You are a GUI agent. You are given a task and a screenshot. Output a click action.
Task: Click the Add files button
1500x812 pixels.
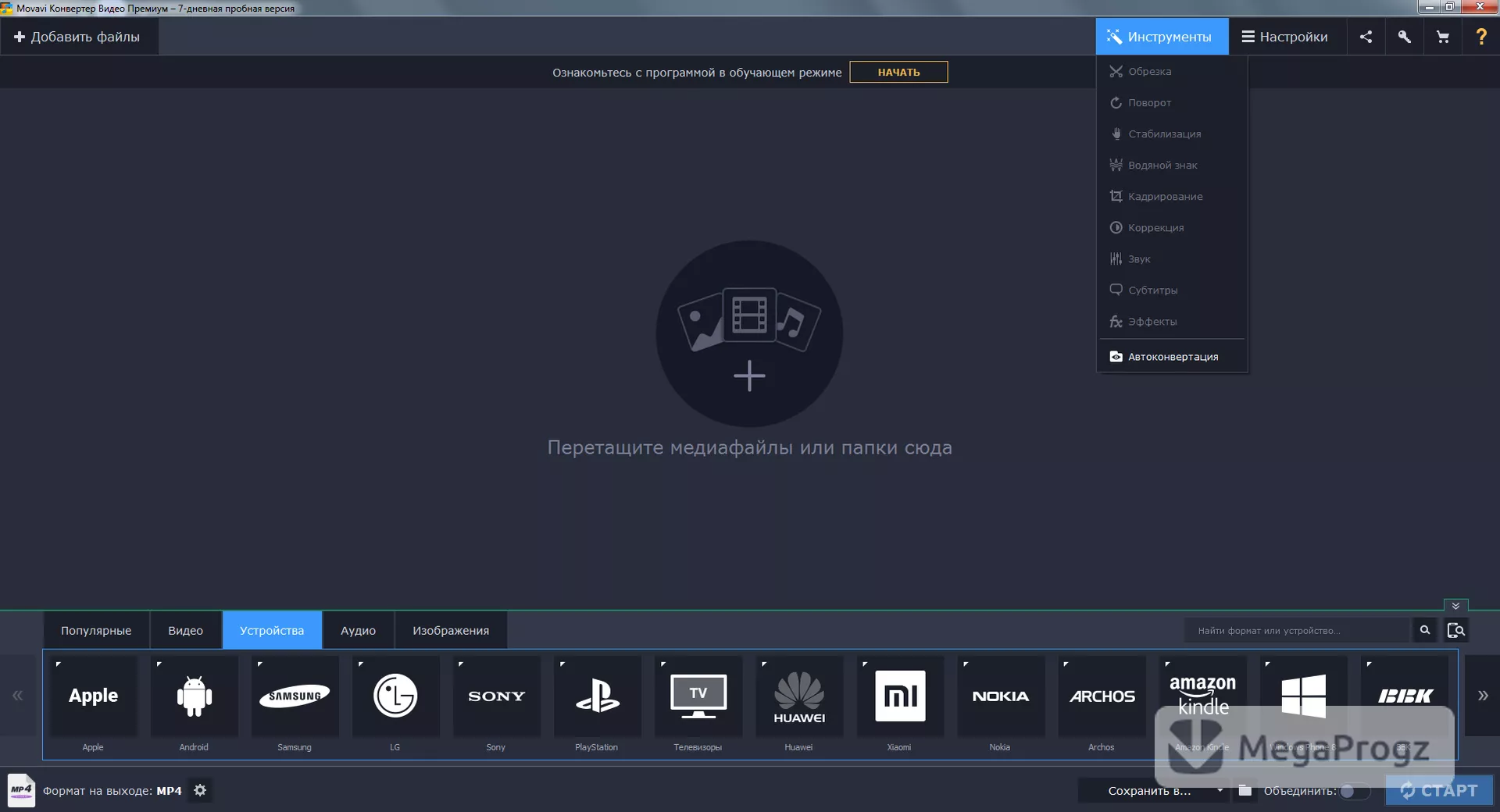click(78, 37)
